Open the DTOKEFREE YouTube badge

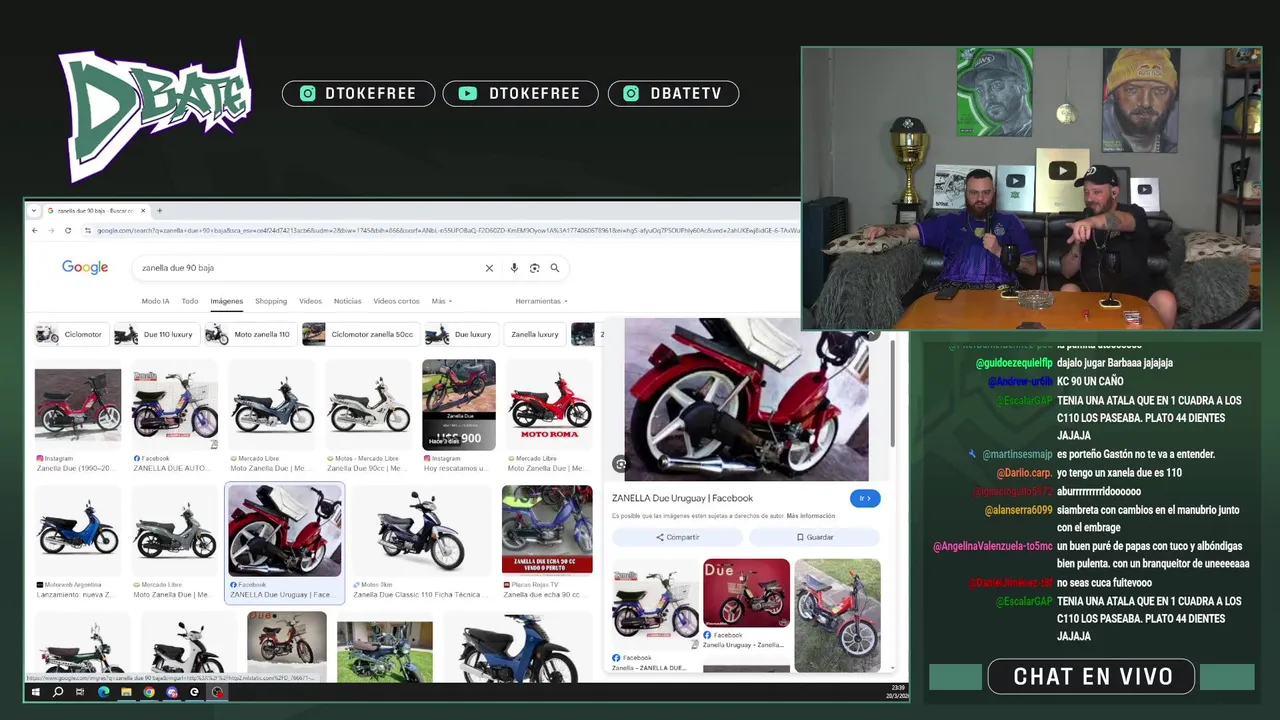pyautogui.click(x=520, y=93)
